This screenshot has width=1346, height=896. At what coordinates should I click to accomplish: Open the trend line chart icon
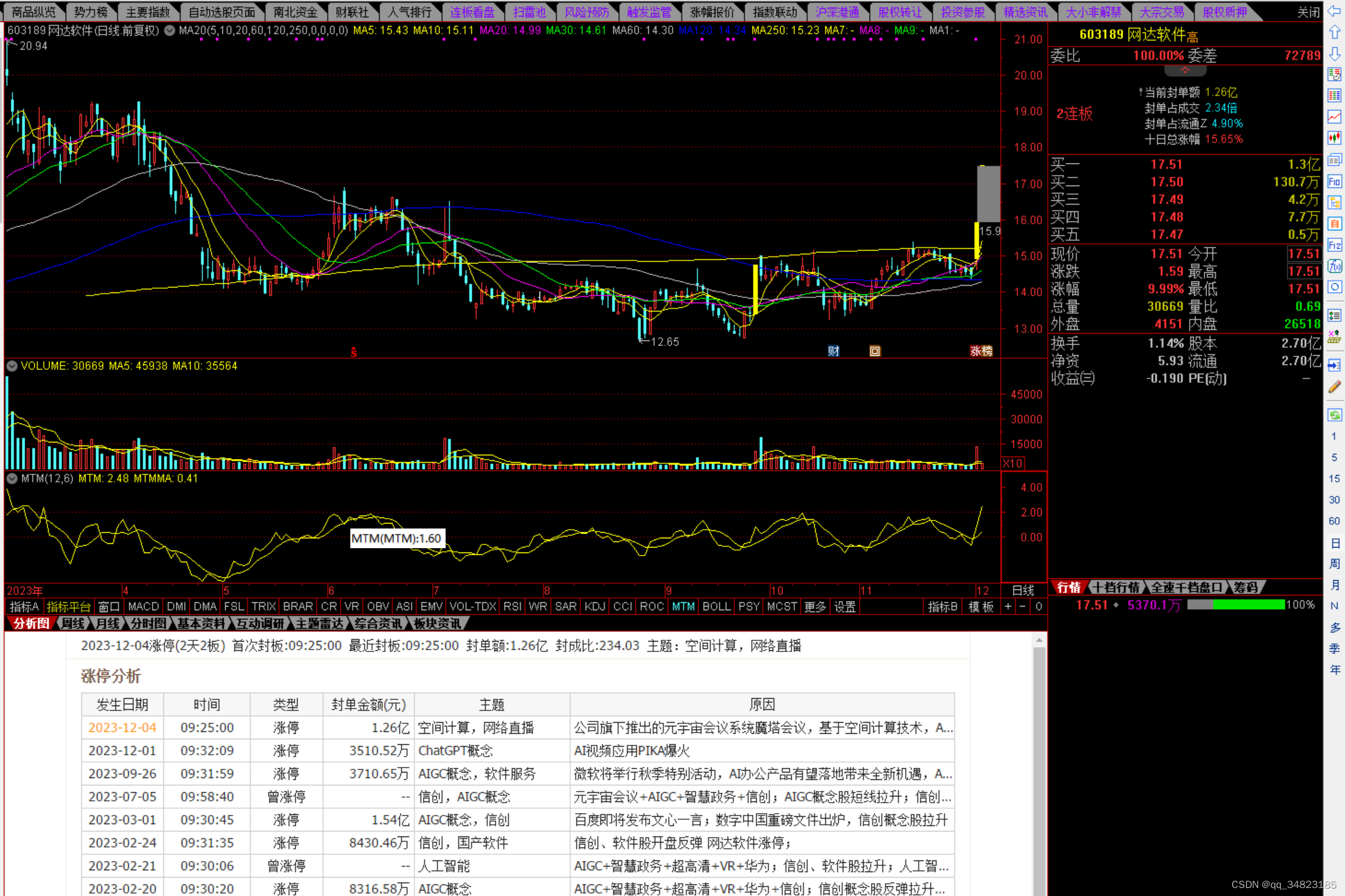pos(1334,117)
